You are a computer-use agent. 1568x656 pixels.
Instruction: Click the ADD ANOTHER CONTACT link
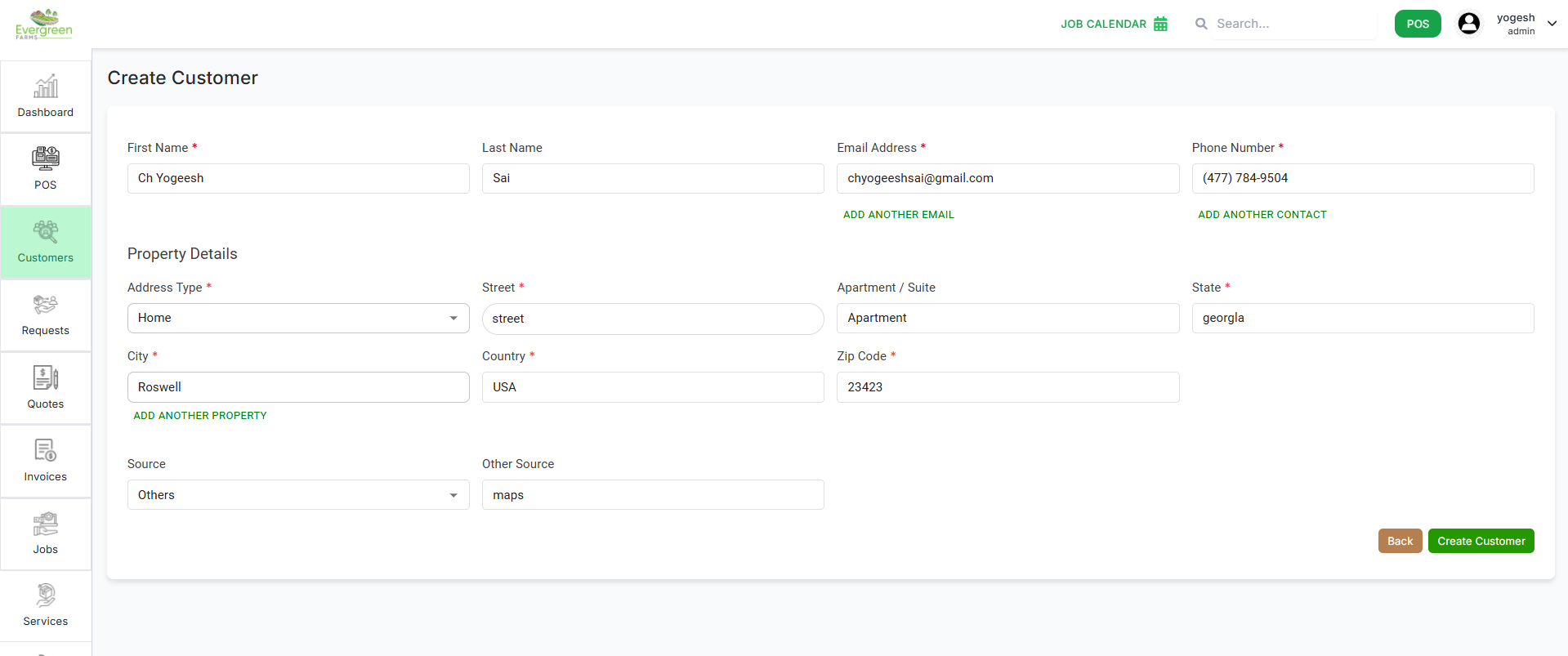point(1262,215)
